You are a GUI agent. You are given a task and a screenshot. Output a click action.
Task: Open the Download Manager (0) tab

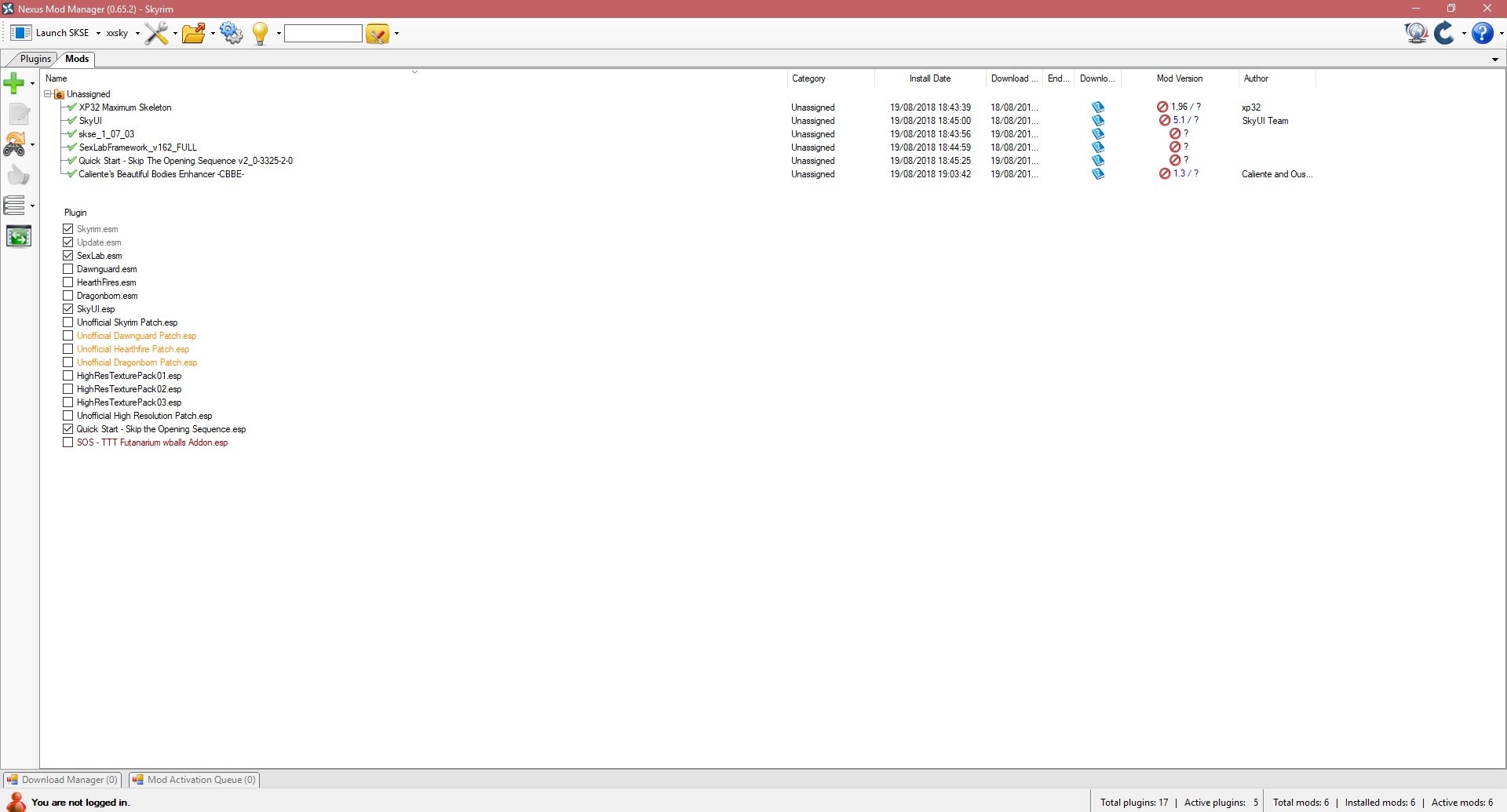(63, 780)
